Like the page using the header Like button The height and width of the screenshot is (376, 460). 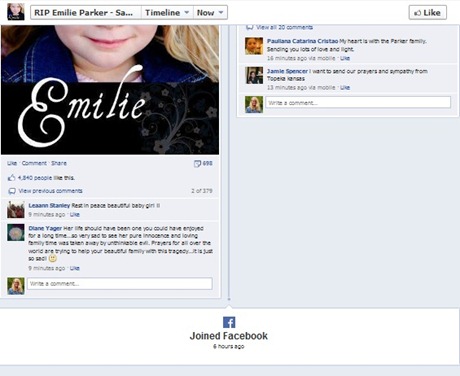(x=428, y=13)
